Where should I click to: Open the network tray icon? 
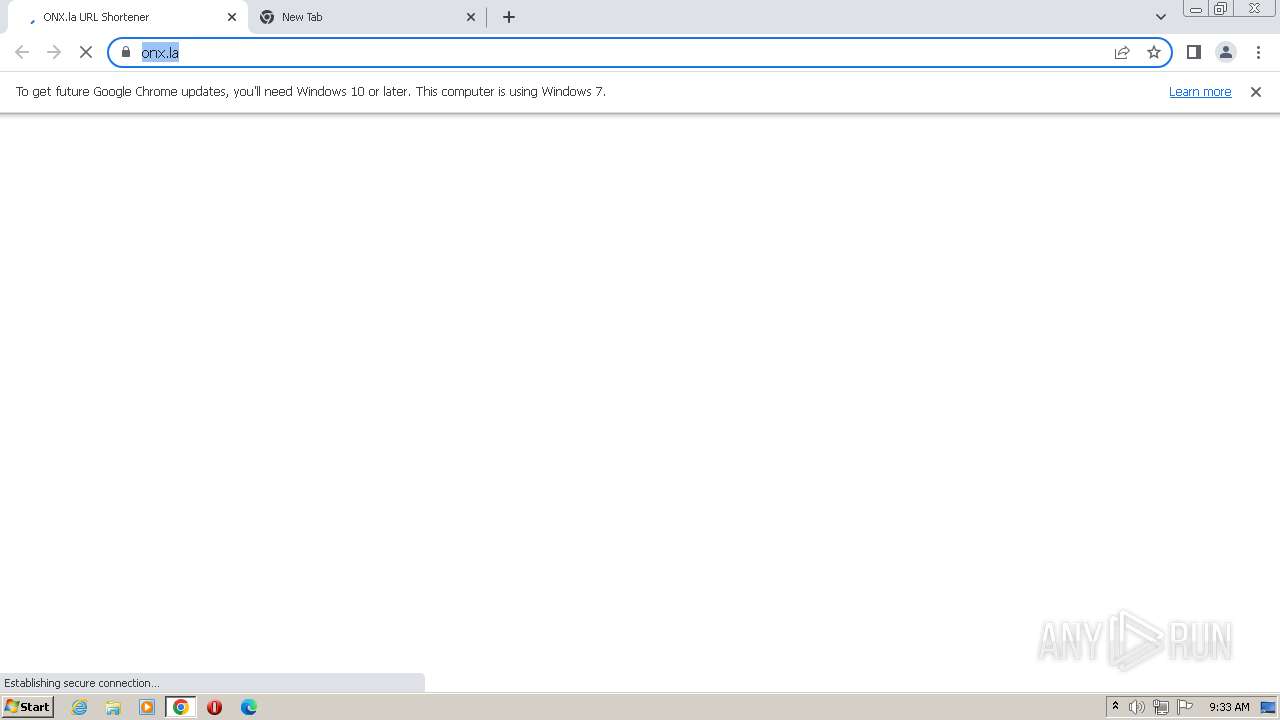tap(1161, 707)
